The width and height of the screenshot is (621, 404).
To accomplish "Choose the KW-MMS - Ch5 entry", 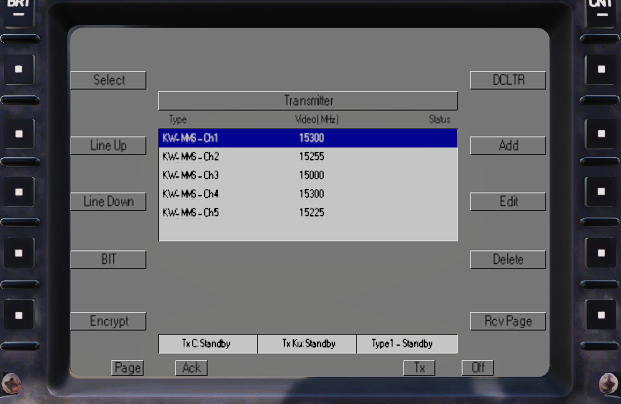I will [x=307, y=212].
